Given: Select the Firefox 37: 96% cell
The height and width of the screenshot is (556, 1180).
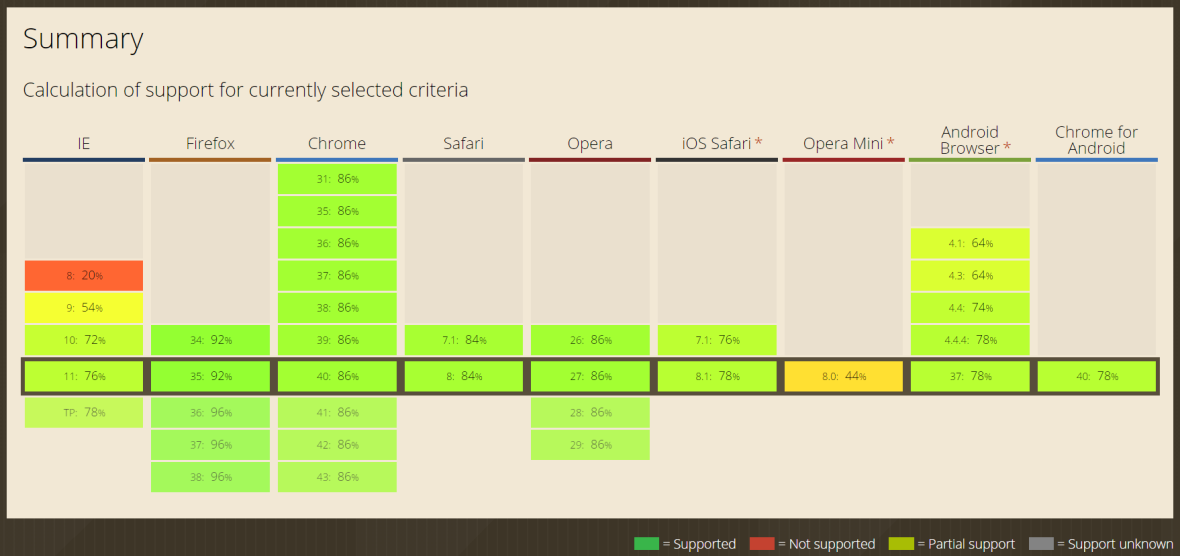Looking at the screenshot, I should [x=210, y=445].
